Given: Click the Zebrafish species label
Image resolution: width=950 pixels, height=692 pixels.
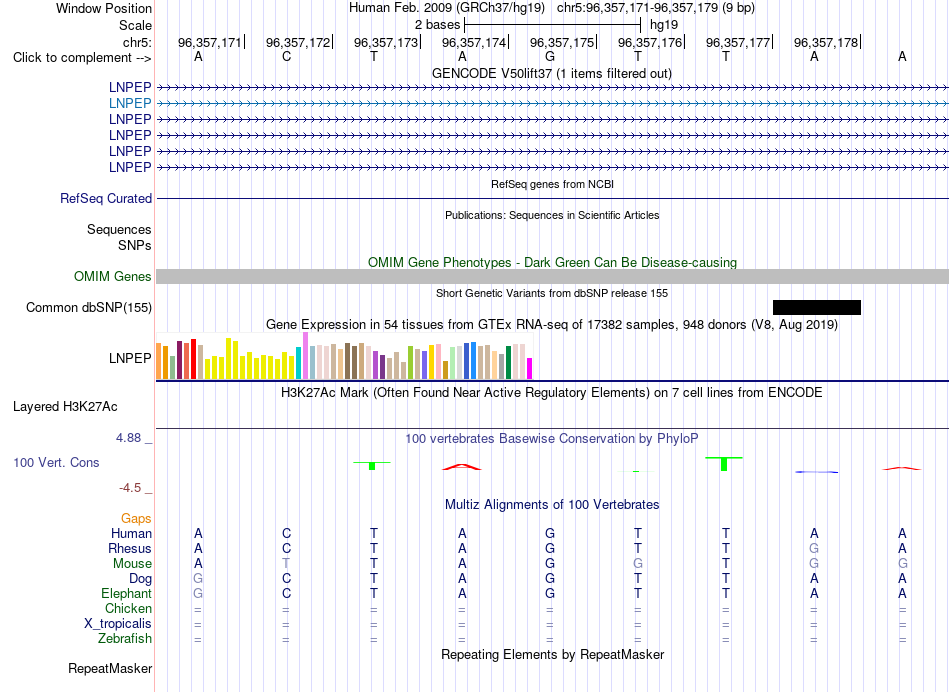Looking at the screenshot, I should tap(125, 638).
